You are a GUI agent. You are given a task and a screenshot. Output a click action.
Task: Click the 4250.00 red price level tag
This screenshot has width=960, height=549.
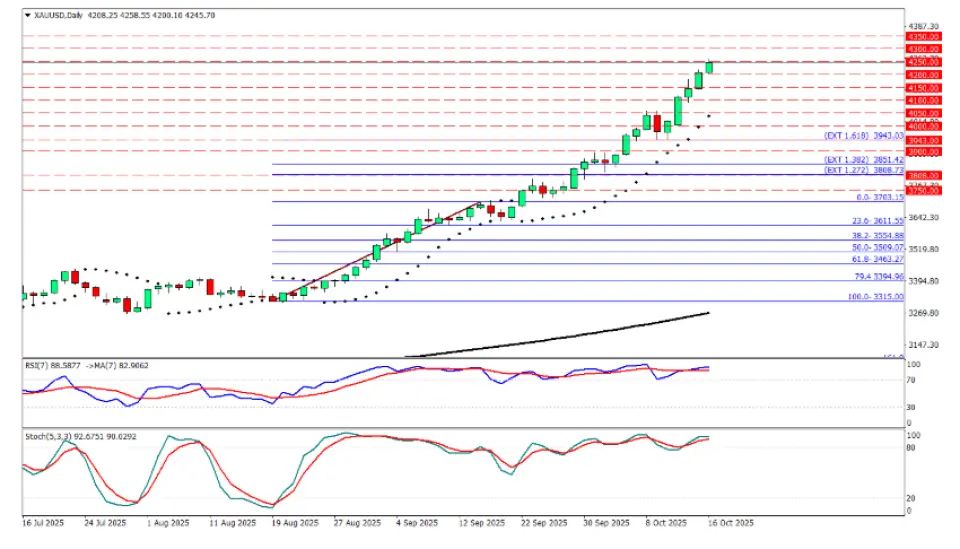(x=923, y=62)
